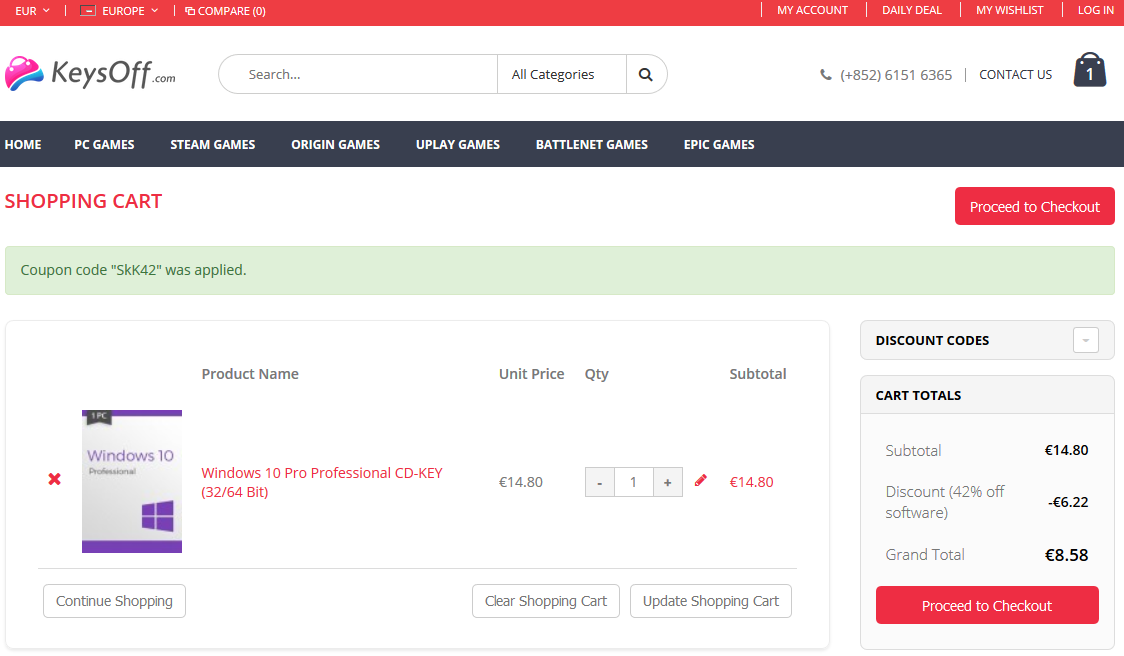Remove item with red X icon
Viewport: 1124px width, 656px height.
coord(54,479)
